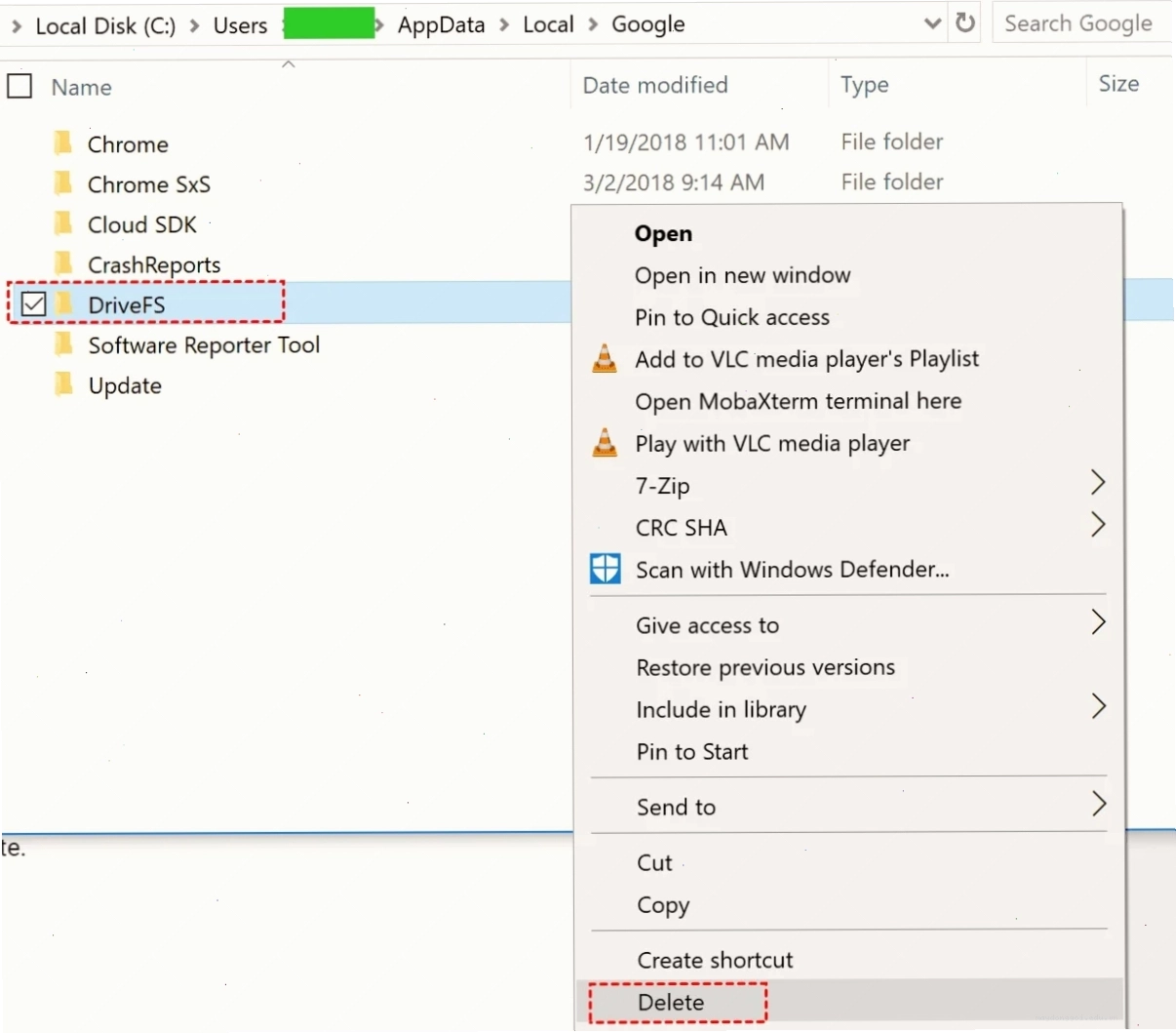Expand the Send to submenu arrow
The height and width of the screenshot is (1034, 1176).
click(x=1098, y=804)
